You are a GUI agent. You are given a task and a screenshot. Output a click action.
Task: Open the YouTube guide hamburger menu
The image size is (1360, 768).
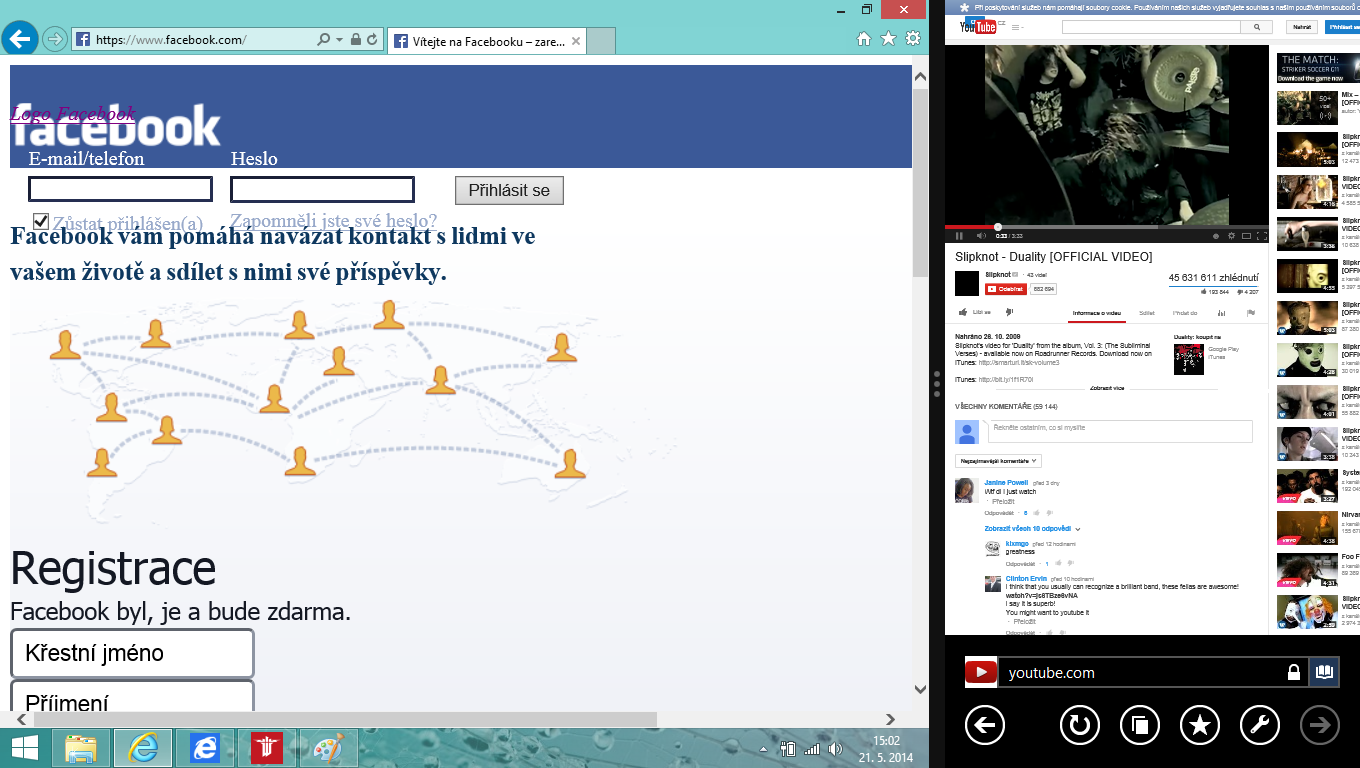pos(1017,27)
